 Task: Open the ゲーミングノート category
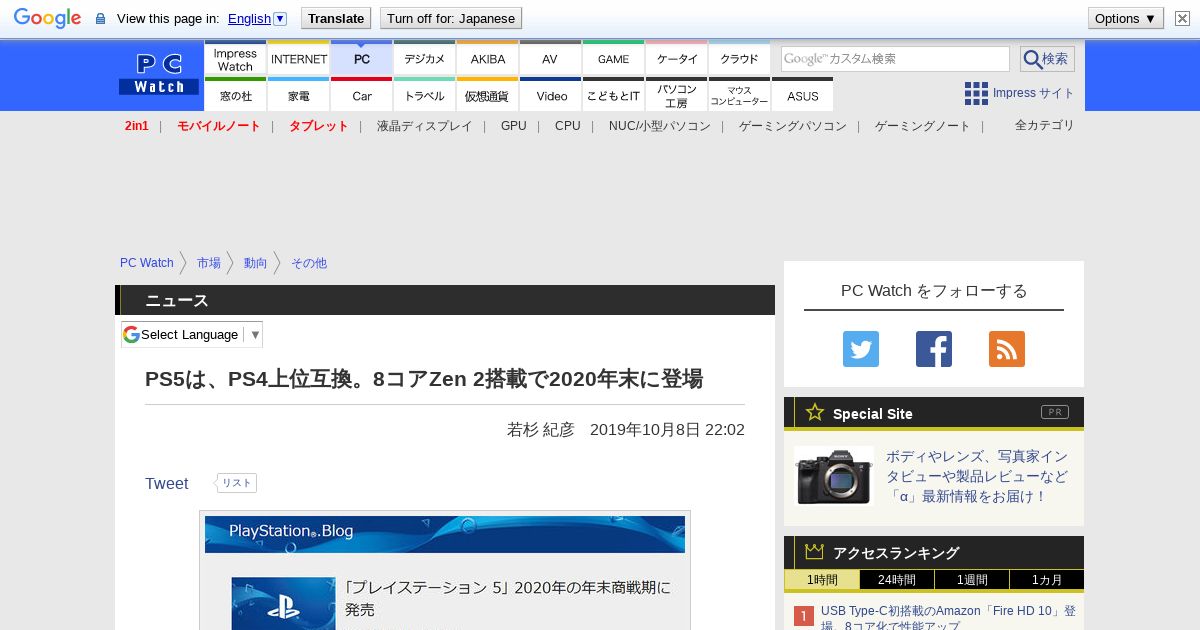[x=922, y=126]
